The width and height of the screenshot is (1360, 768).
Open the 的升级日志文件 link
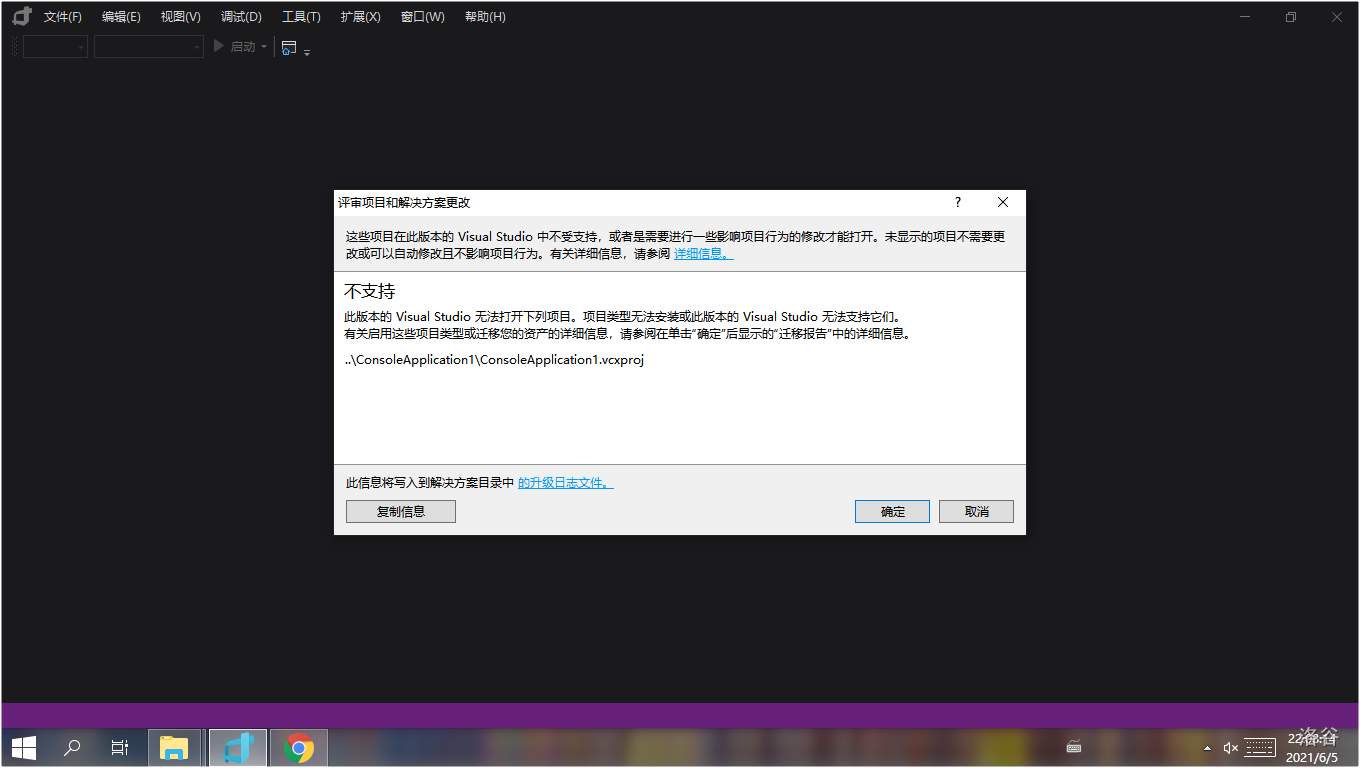click(566, 483)
